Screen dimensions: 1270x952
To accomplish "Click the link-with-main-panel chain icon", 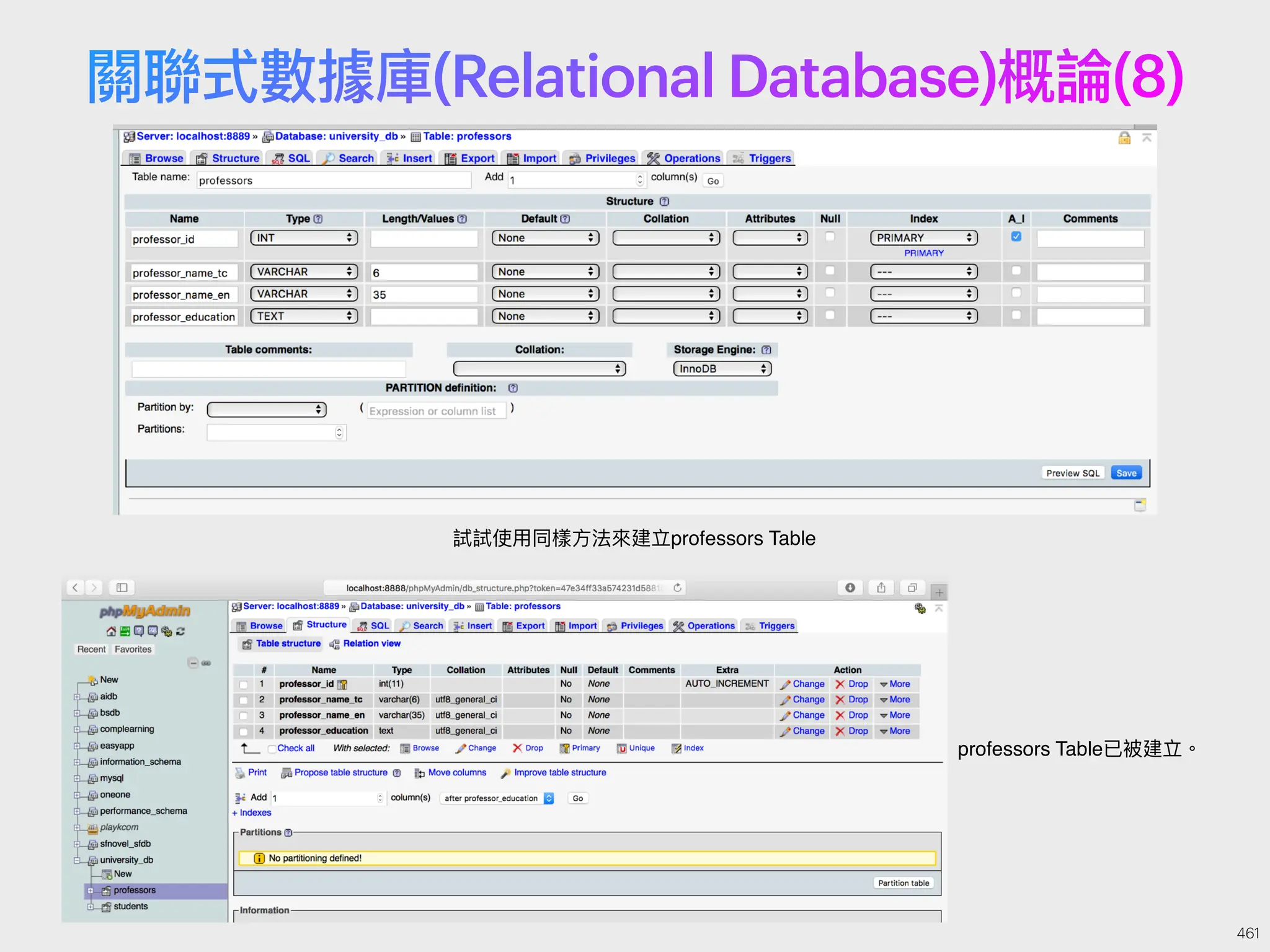I will point(206,663).
